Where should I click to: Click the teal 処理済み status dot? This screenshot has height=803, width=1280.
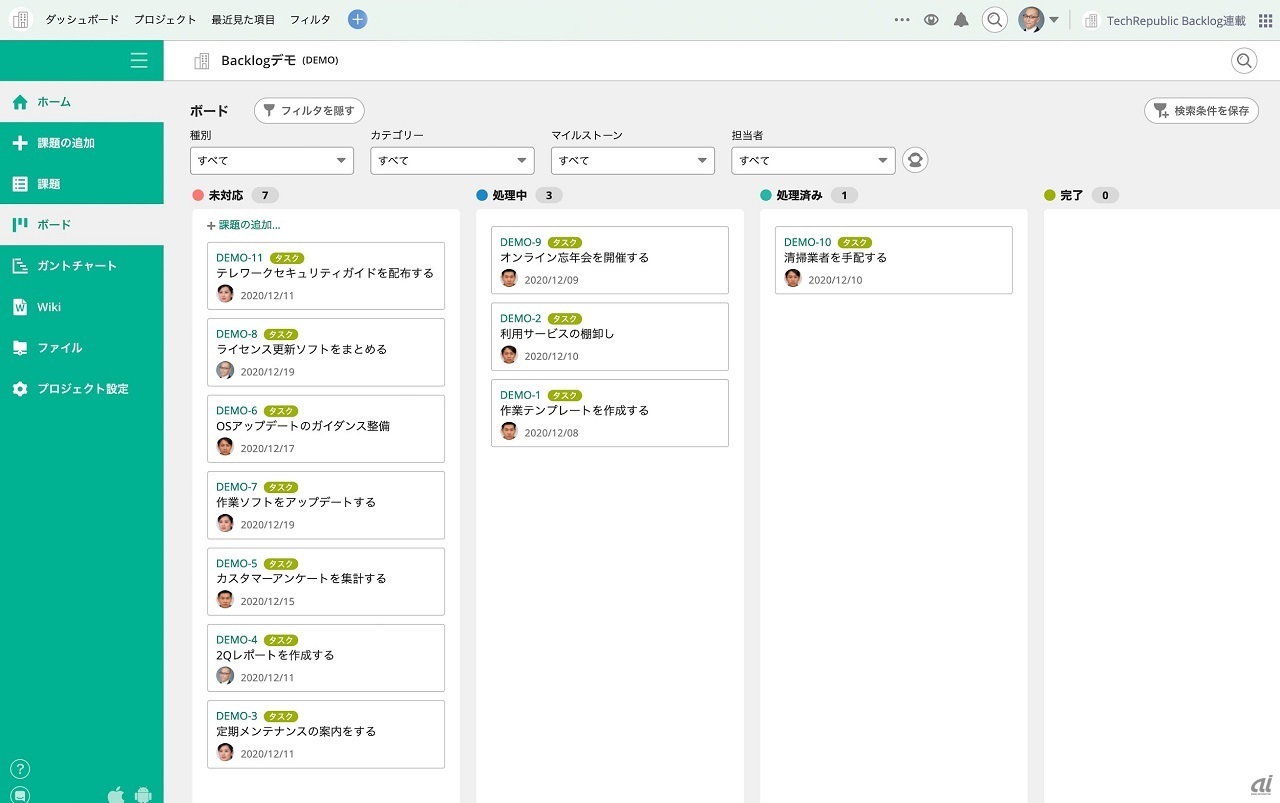click(x=766, y=196)
